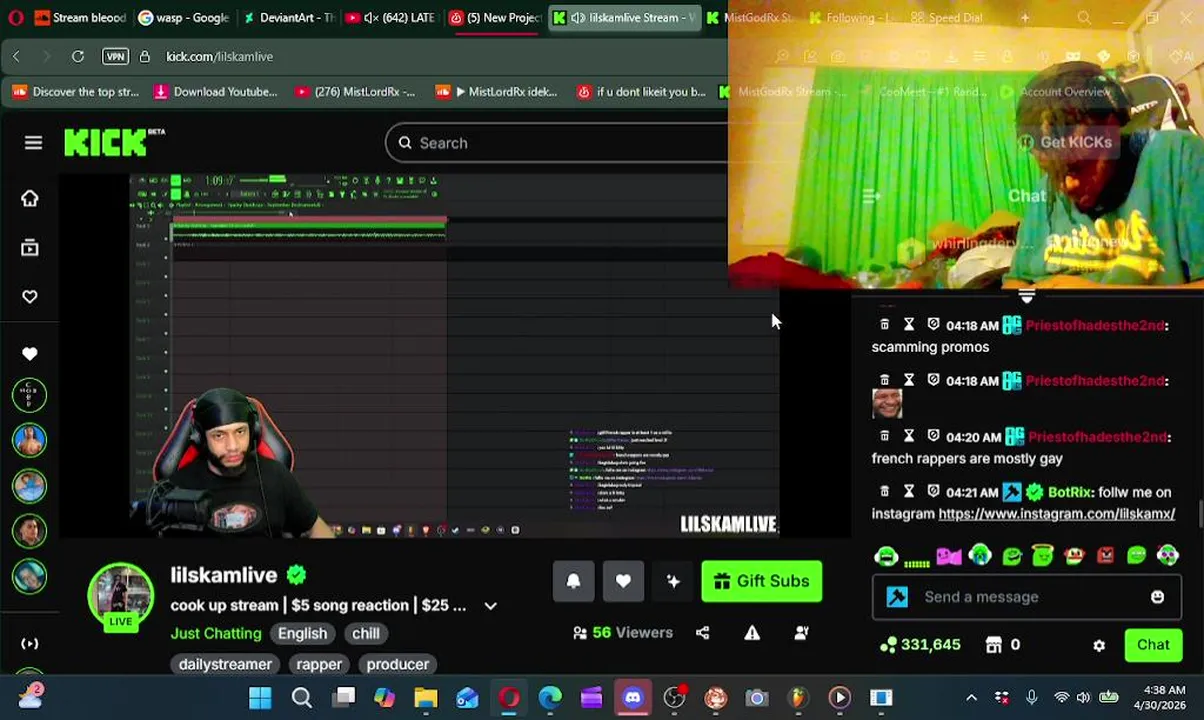
Task: Click the green Chat send button
Action: (1152, 645)
